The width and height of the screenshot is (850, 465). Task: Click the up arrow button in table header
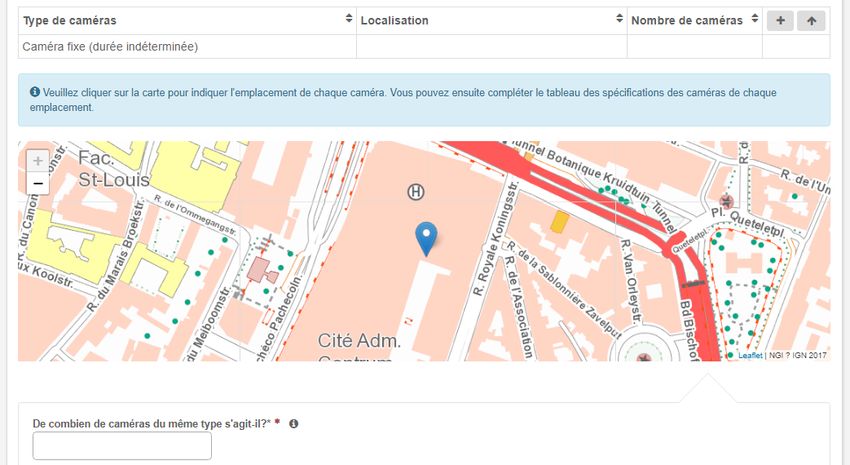[x=811, y=21]
